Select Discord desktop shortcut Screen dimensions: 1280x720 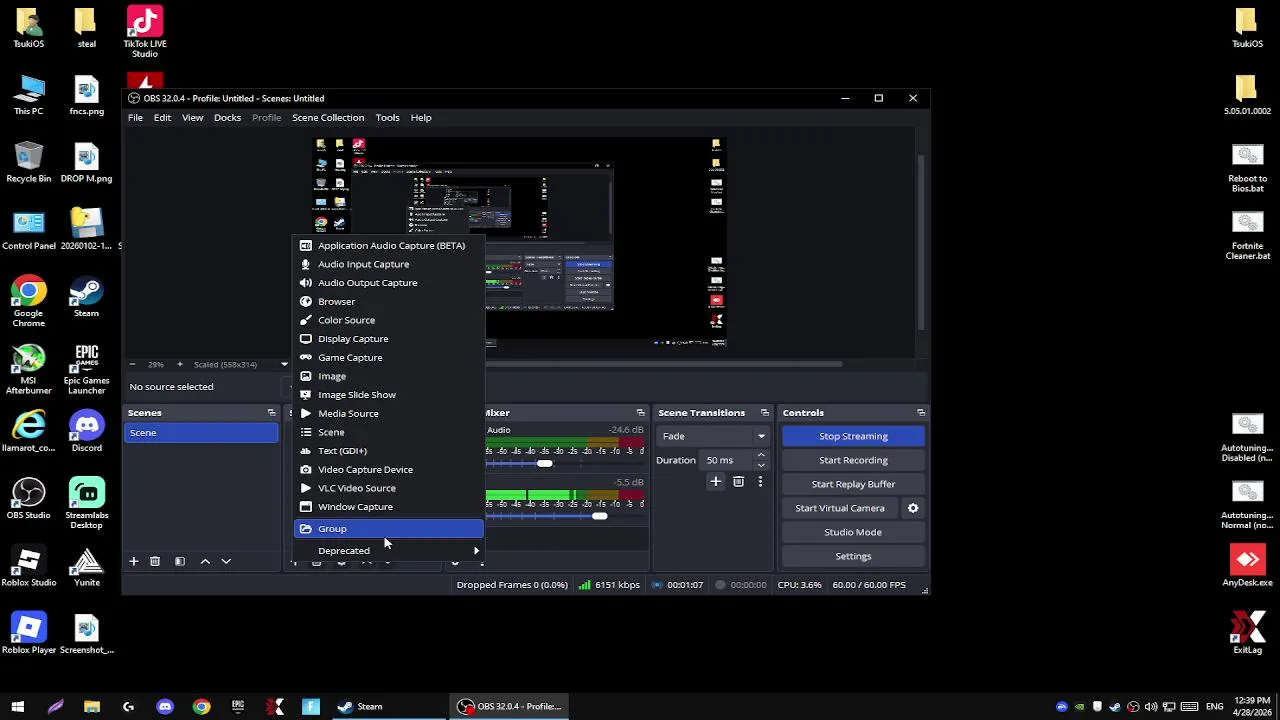(87, 431)
